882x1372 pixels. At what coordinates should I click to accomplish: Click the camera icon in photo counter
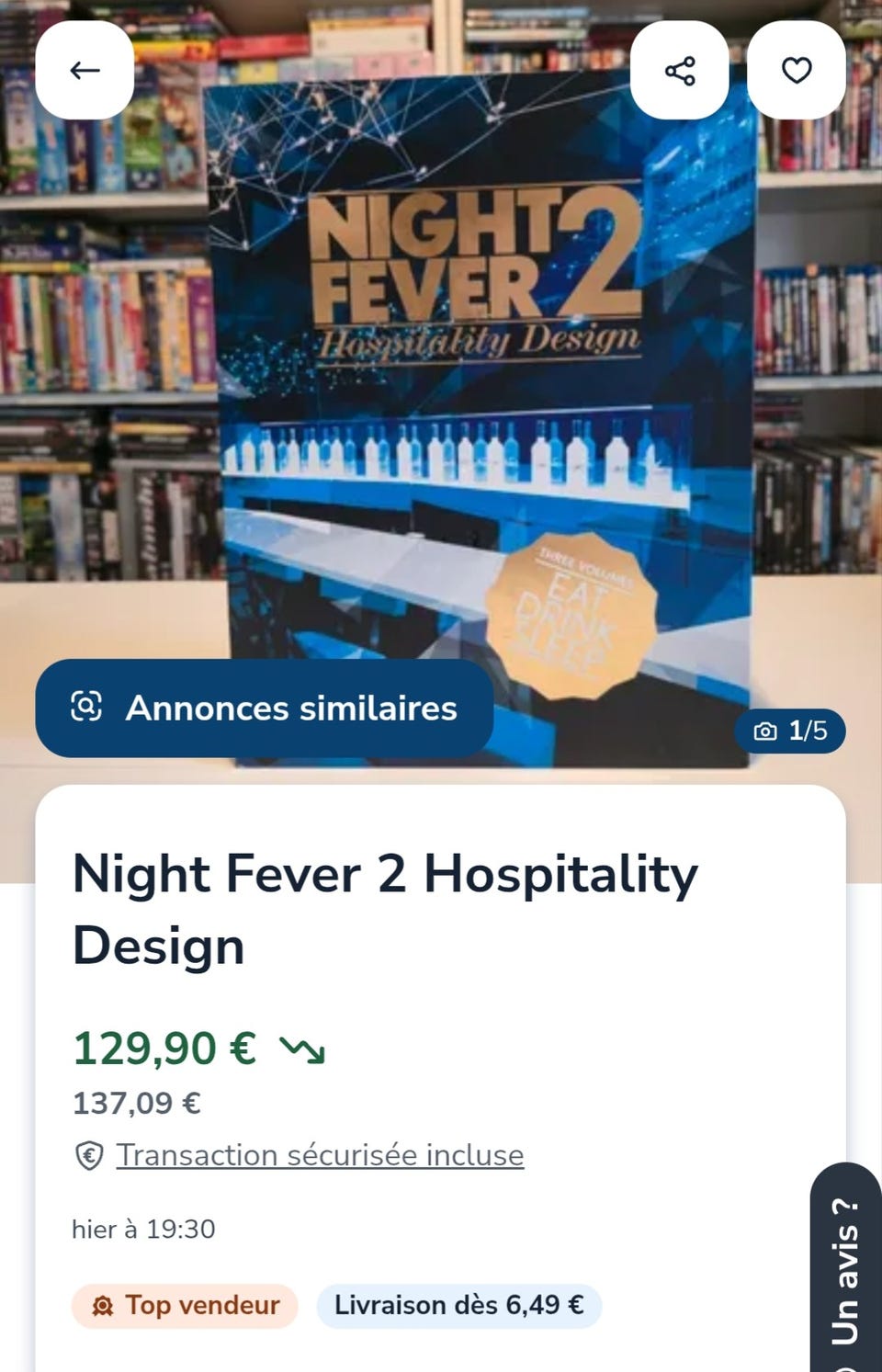[765, 731]
